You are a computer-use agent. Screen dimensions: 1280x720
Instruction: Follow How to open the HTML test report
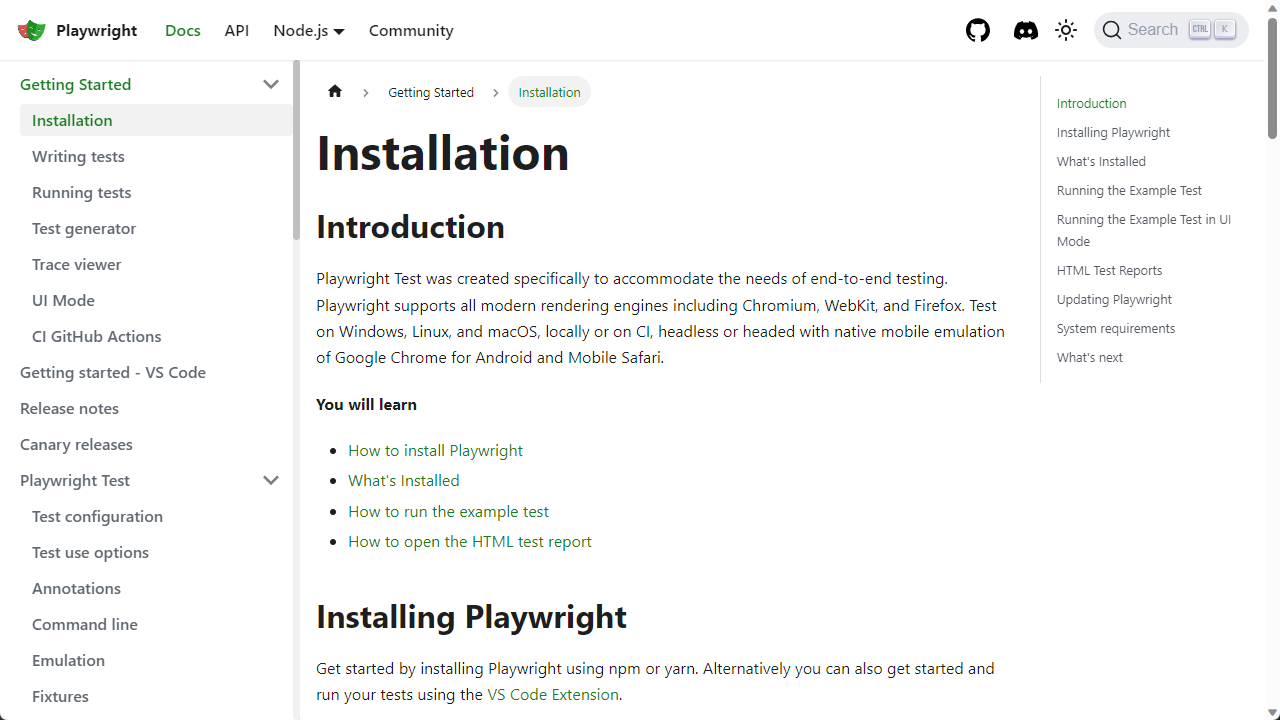point(470,541)
